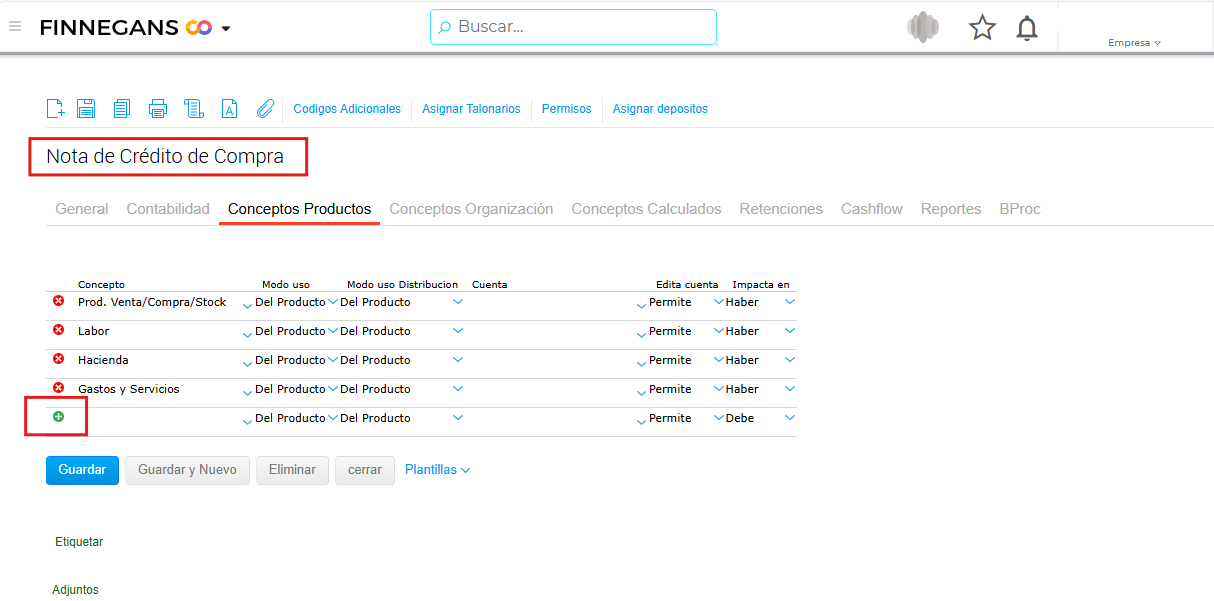Click the Gastos y Servicios concept cell
This screenshot has width=1214, height=601.
point(129,389)
